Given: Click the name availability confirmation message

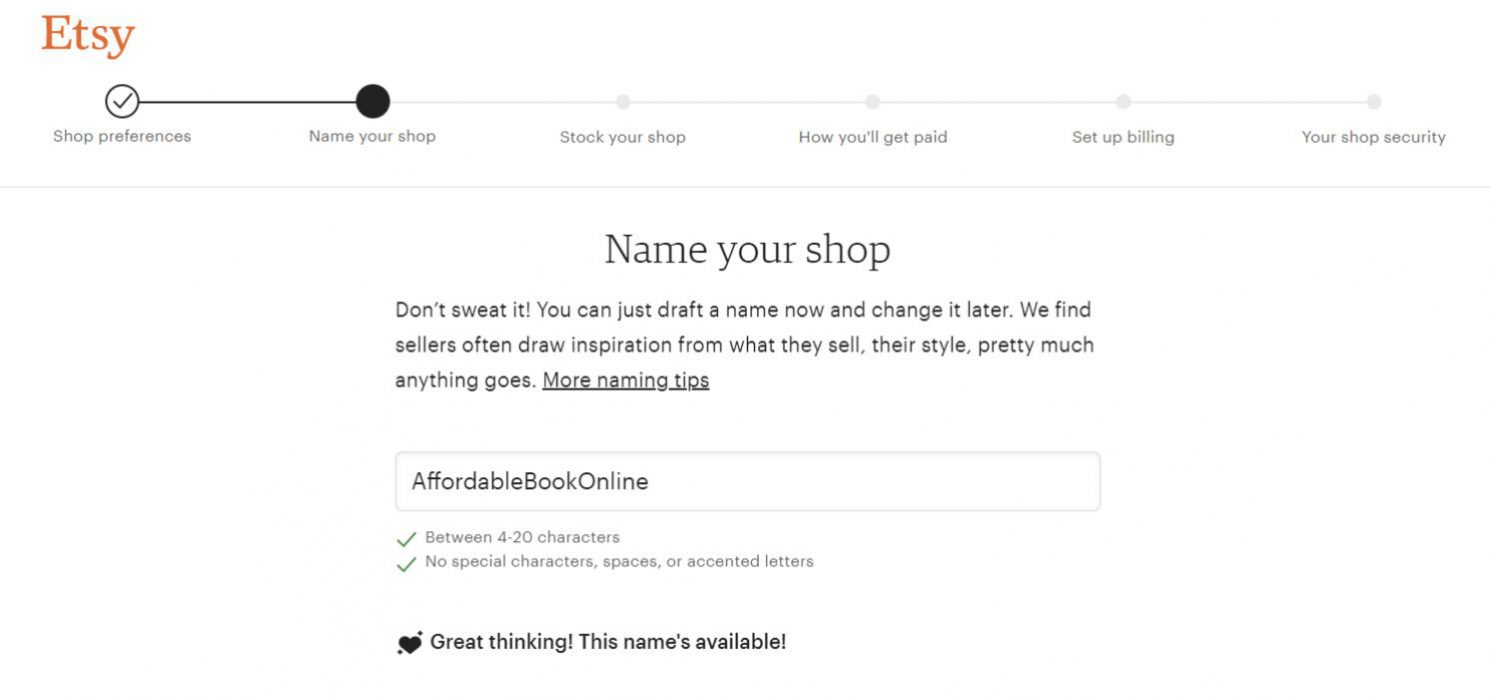Looking at the screenshot, I should pos(607,641).
